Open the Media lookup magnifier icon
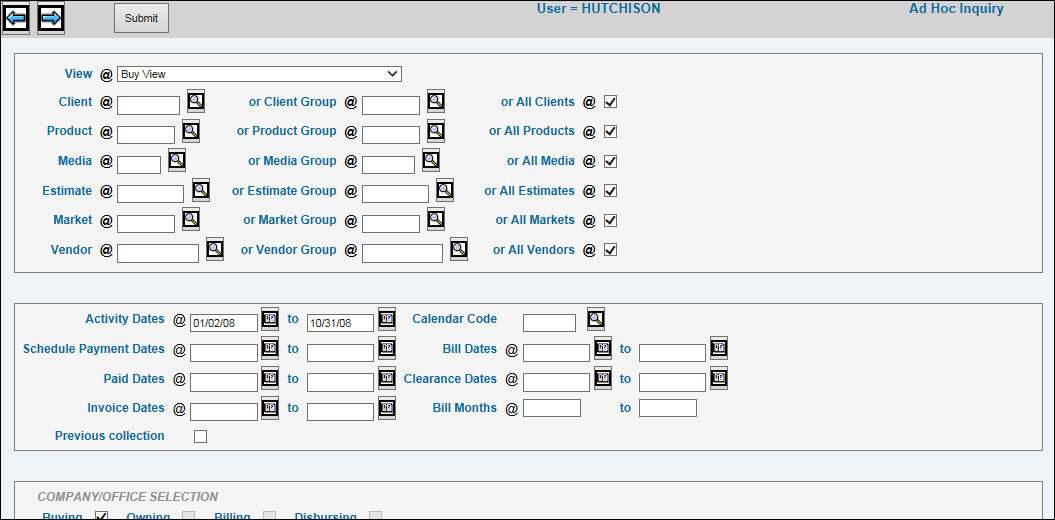 point(177,160)
